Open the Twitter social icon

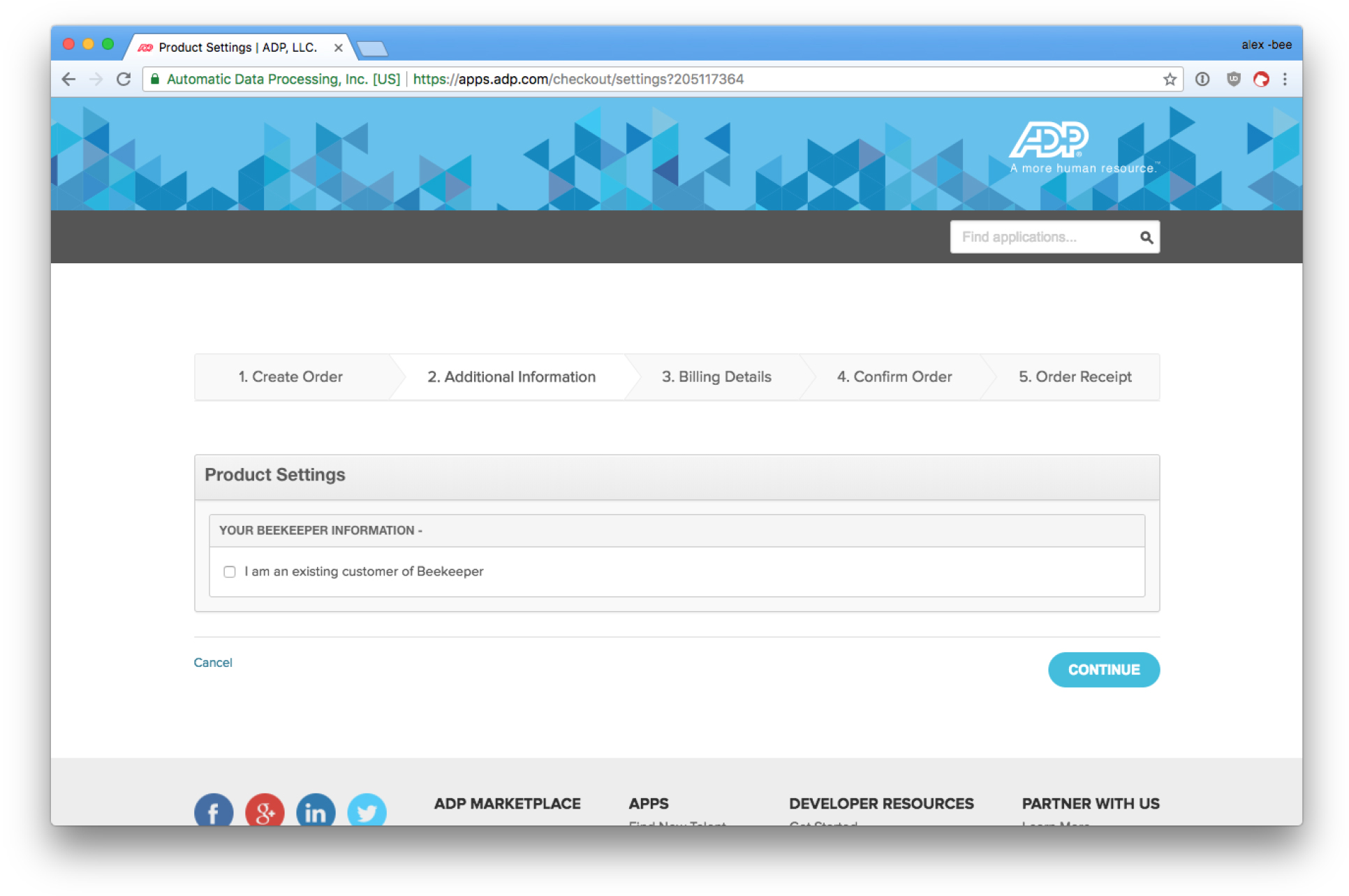tap(367, 811)
